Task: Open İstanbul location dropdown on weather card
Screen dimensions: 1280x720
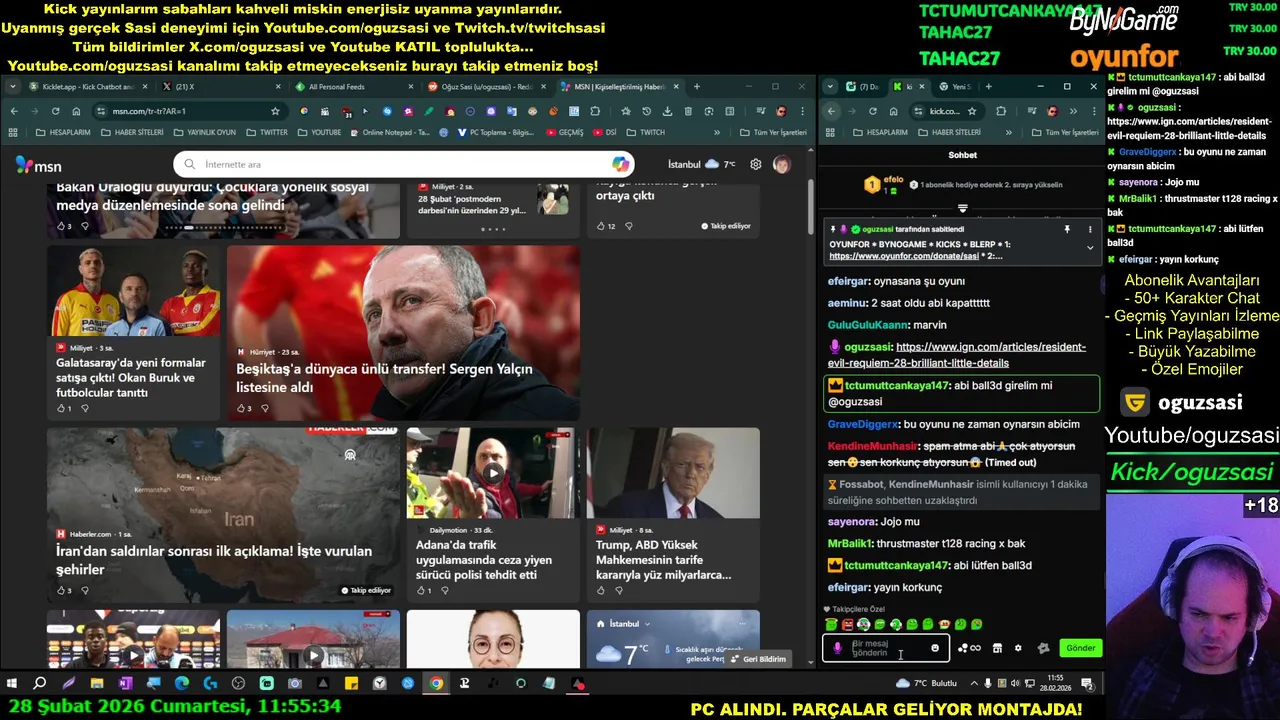Action: point(647,624)
